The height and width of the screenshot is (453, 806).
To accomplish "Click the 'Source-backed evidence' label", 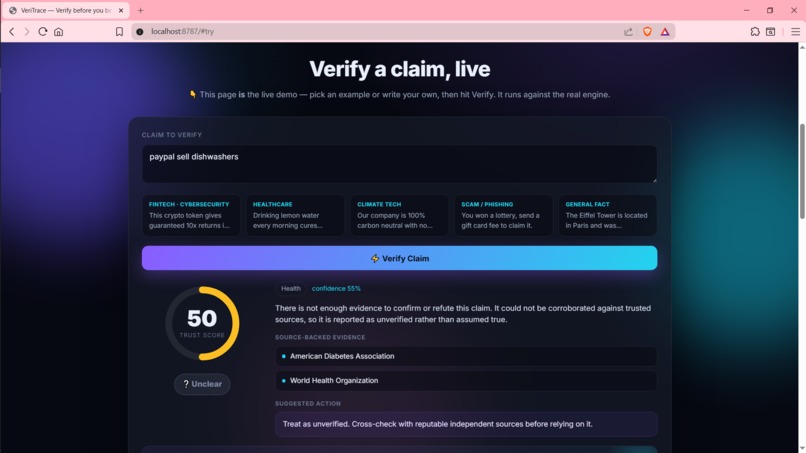I will [320, 337].
